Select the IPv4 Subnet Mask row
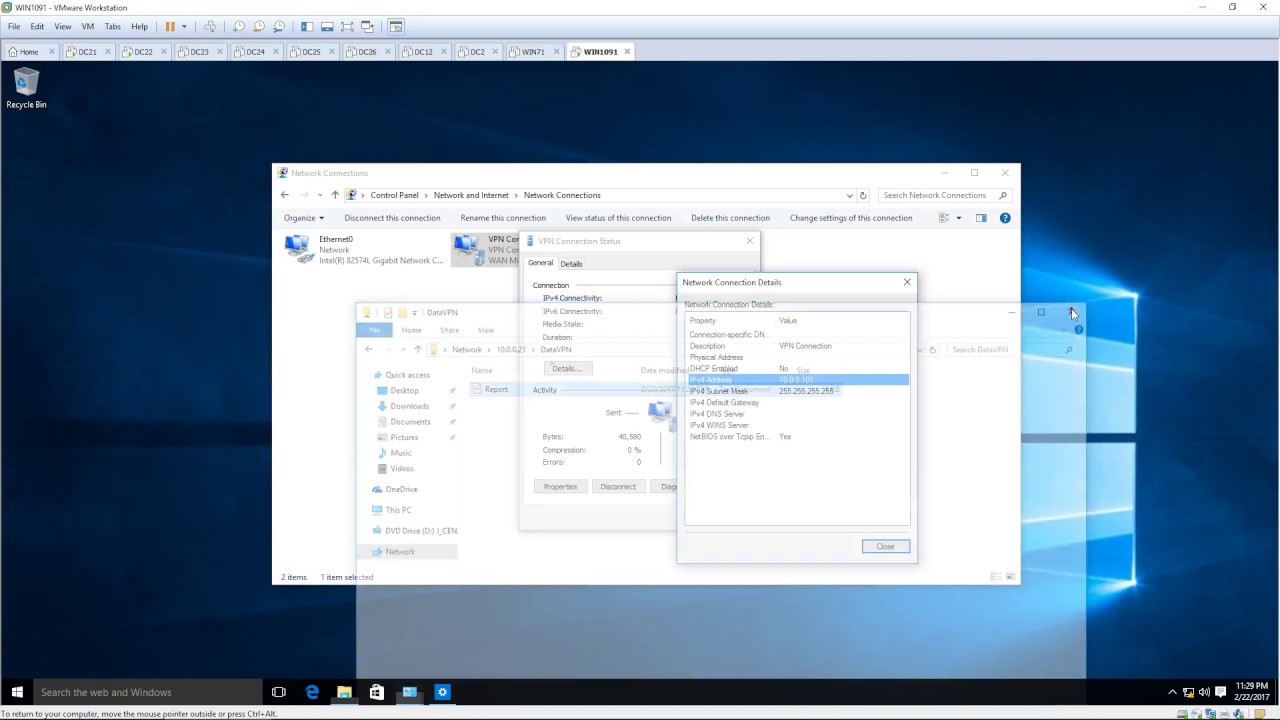This screenshot has height=720, width=1280. pyautogui.click(x=798, y=391)
